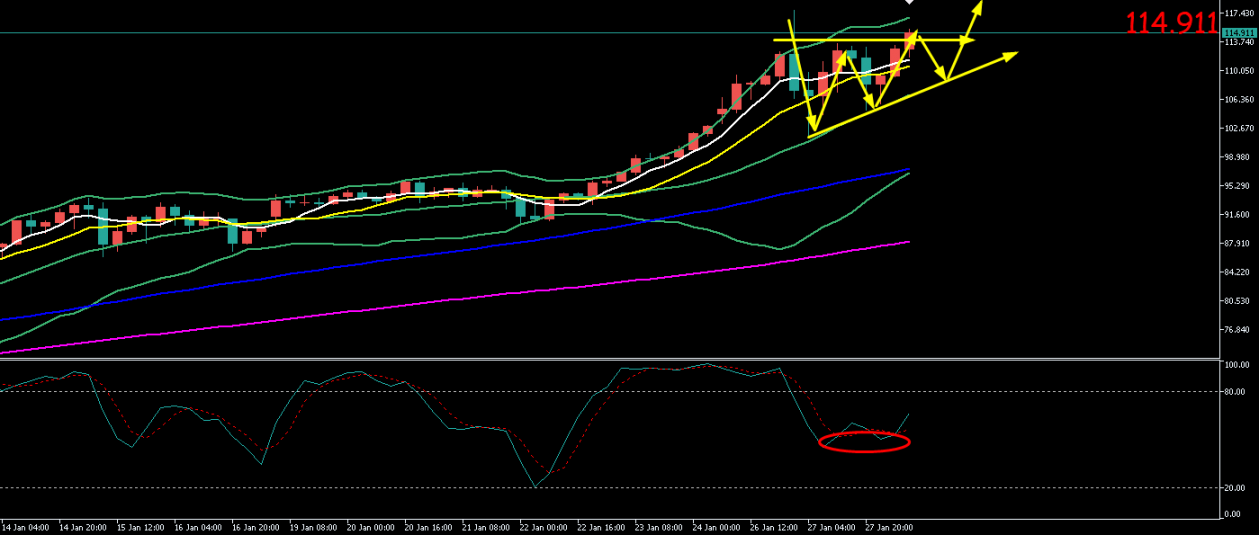Click the 22 Jan 00:00 time axis label
1259x535 pixels.
(x=545, y=526)
